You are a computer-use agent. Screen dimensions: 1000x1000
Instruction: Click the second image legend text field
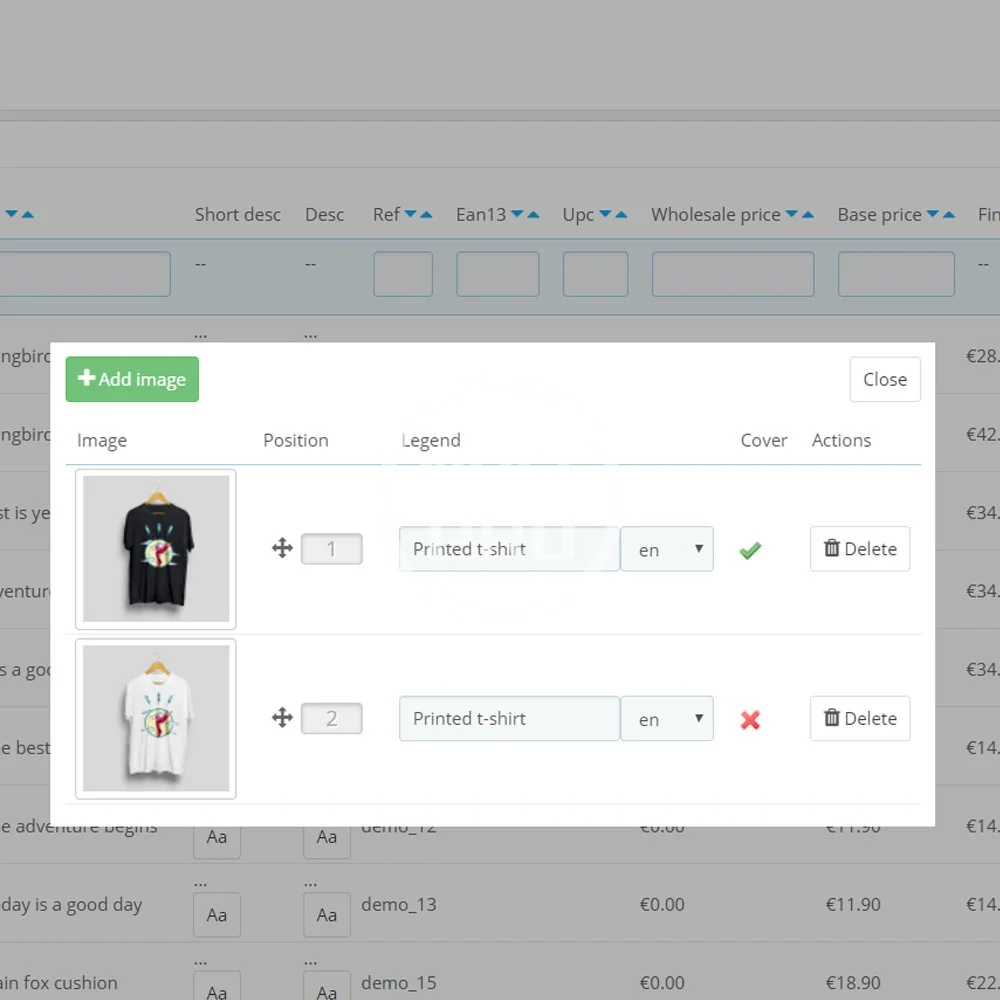[508, 718]
